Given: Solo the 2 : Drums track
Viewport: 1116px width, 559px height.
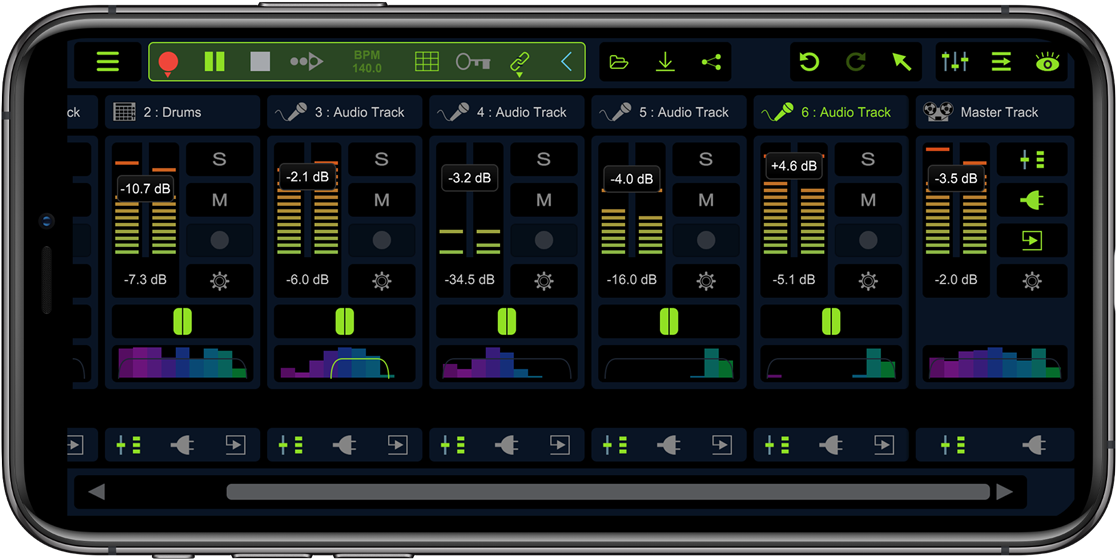Looking at the screenshot, I should click(x=220, y=159).
